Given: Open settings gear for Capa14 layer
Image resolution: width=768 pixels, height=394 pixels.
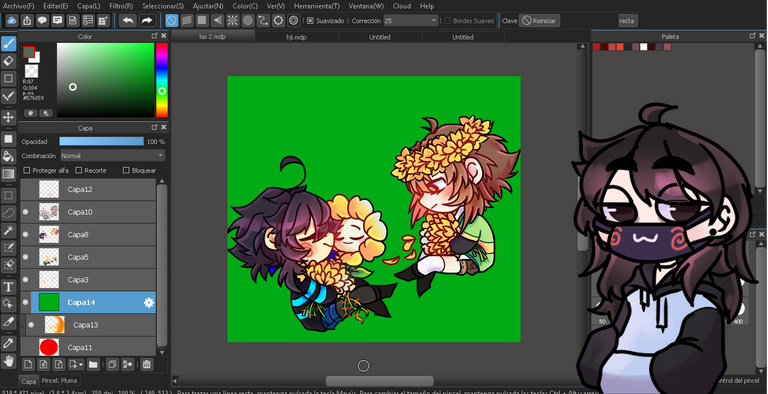Looking at the screenshot, I should [x=149, y=303].
